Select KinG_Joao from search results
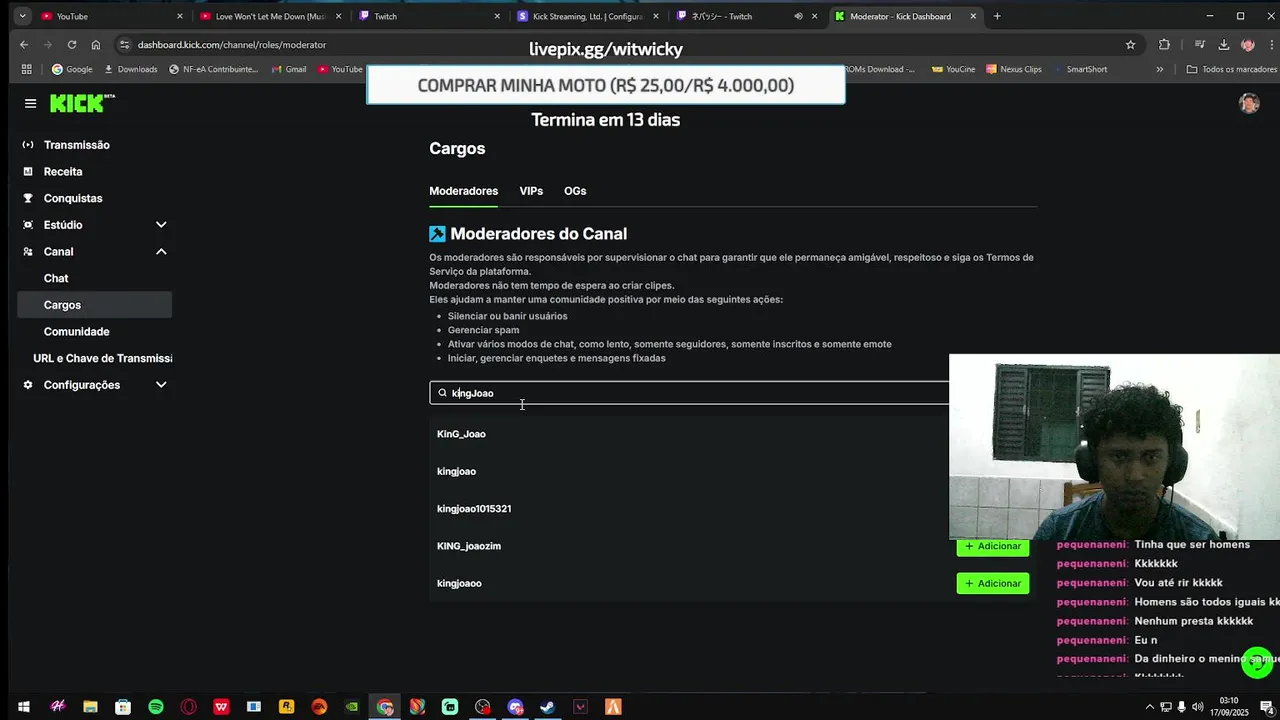Screen dimensions: 1280x720 pyautogui.click(x=461, y=434)
